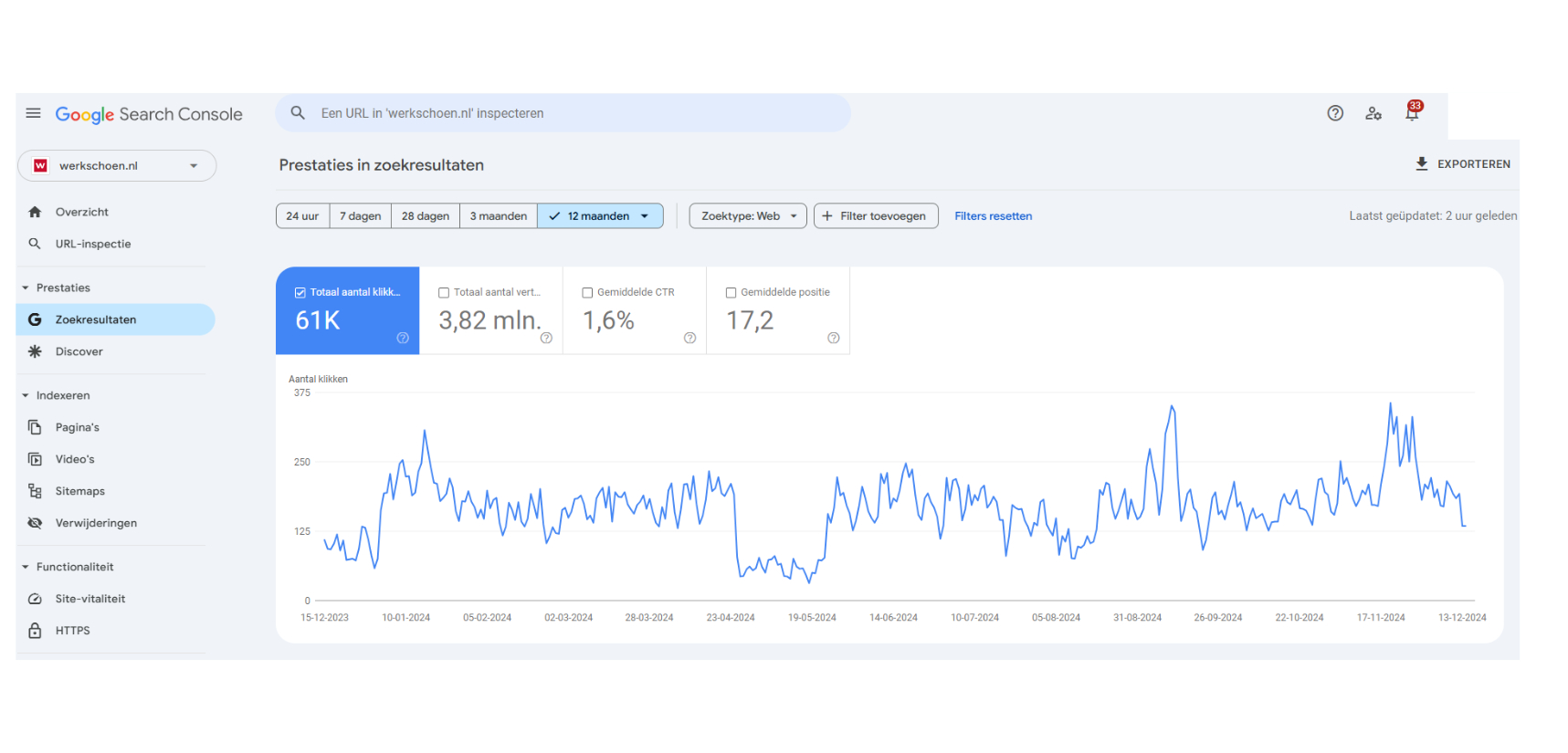Check the Gemiddelde positie checkbox

(x=731, y=293)
